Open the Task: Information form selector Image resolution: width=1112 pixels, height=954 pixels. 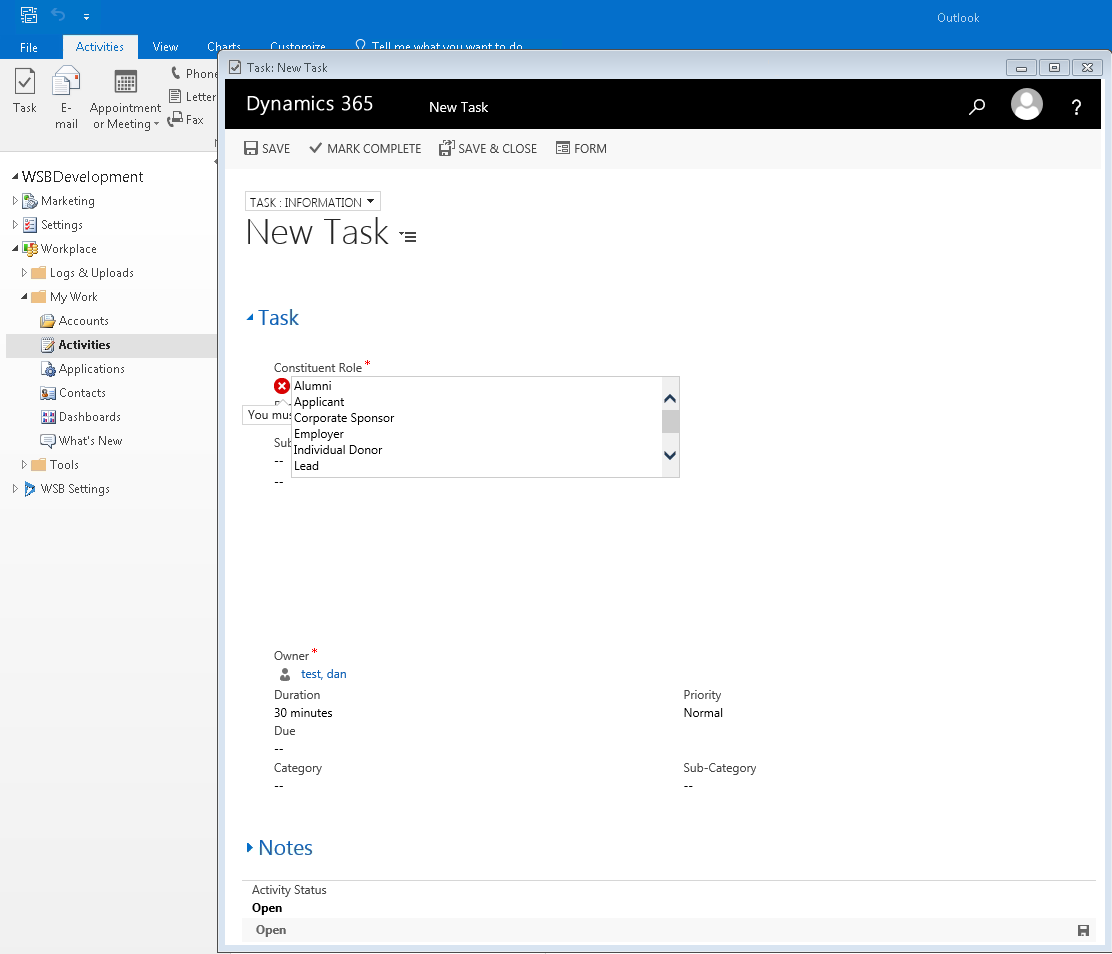[x=312, y=202]
